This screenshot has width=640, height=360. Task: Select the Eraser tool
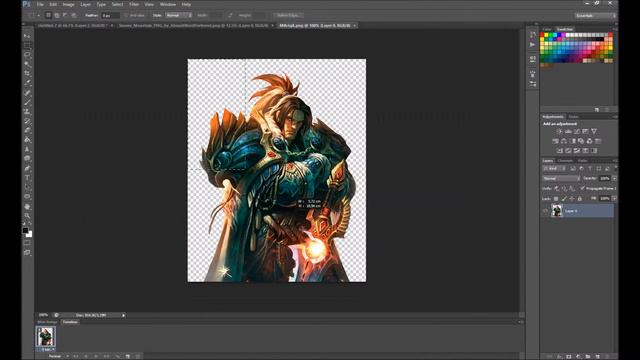pos(27,130)
